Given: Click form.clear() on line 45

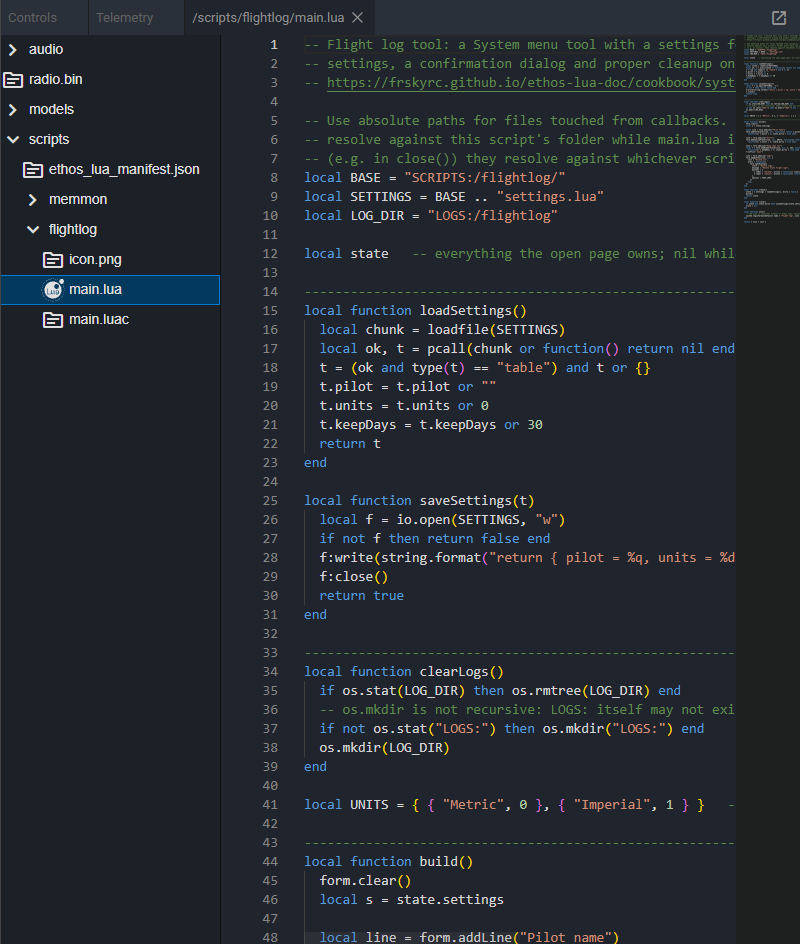Looking at the screenshot, I should [365, 881].
